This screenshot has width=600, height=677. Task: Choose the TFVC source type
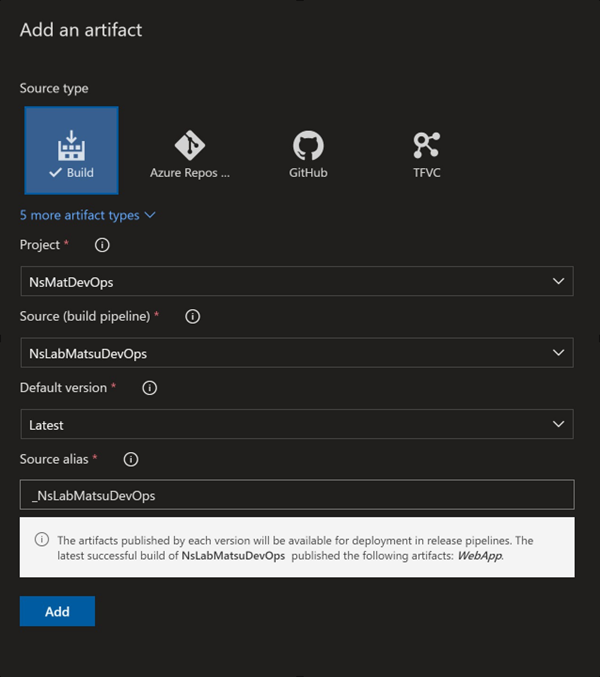[426, 154]
